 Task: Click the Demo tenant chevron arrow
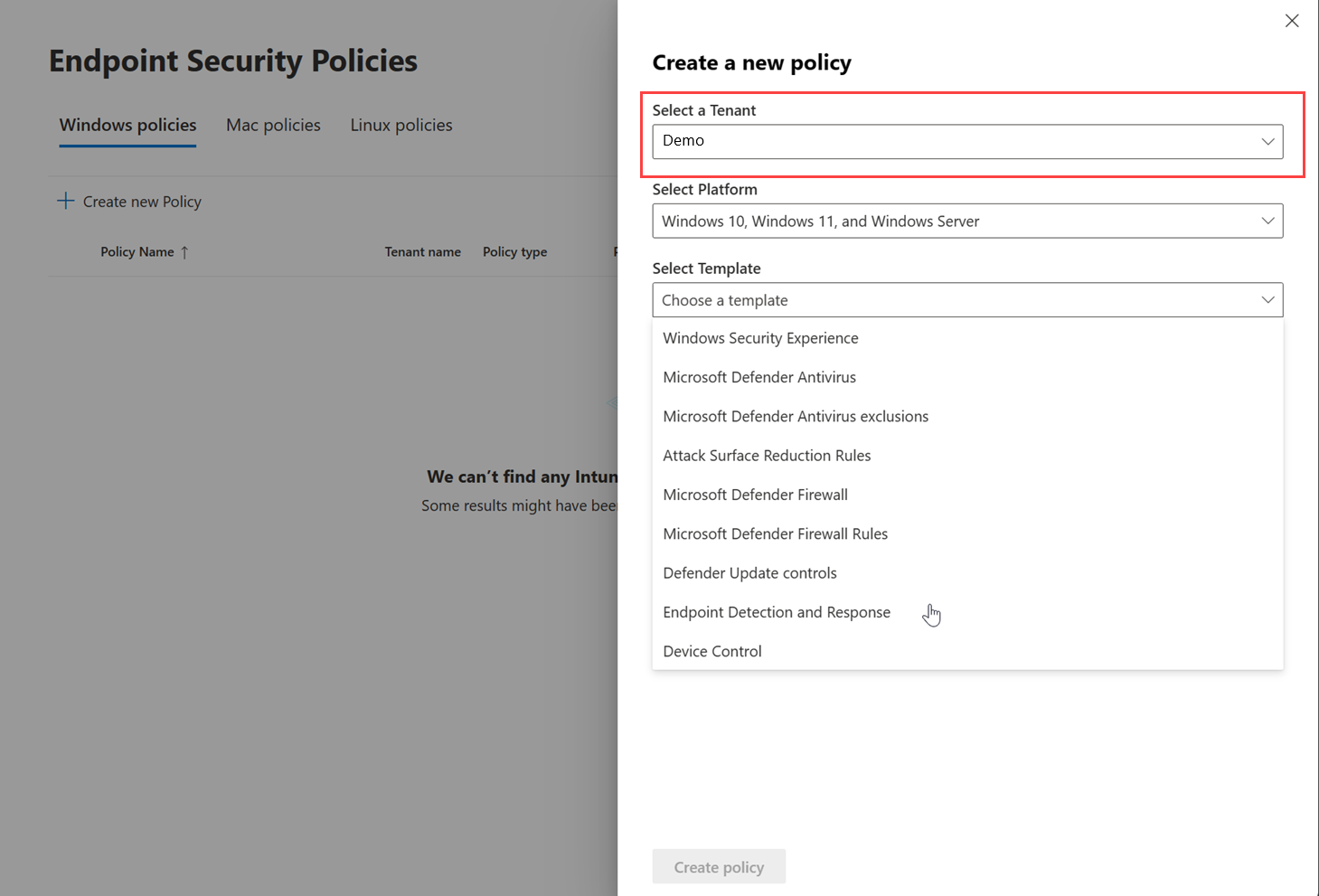1267,141
